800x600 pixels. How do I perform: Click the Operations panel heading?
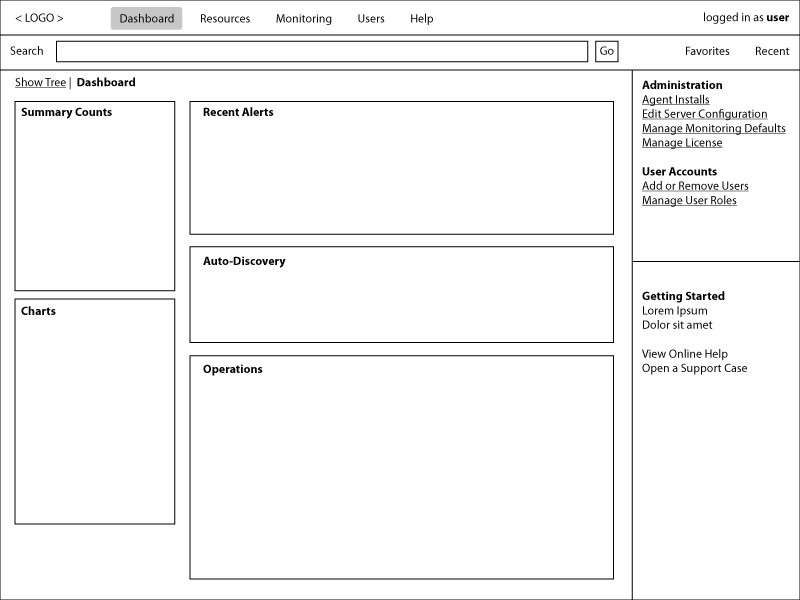pos(233,369)
